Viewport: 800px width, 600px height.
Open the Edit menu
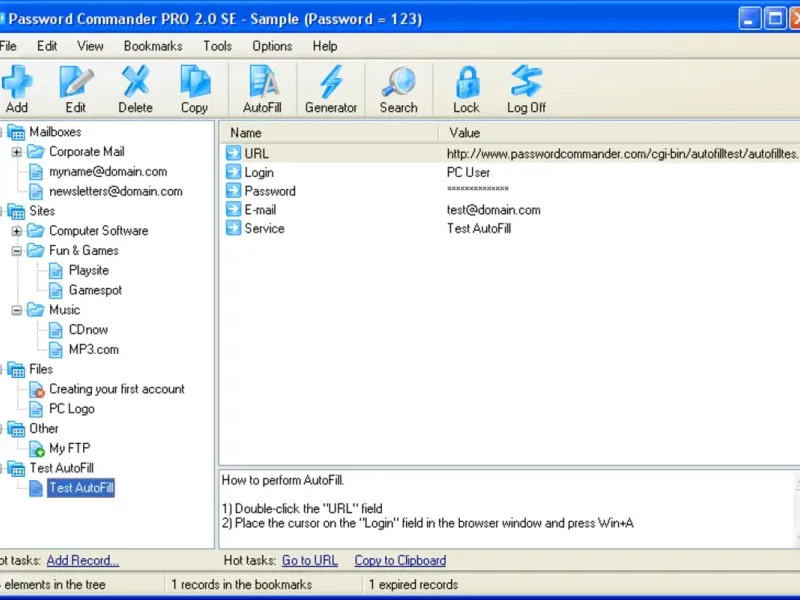tap(47, 46)
